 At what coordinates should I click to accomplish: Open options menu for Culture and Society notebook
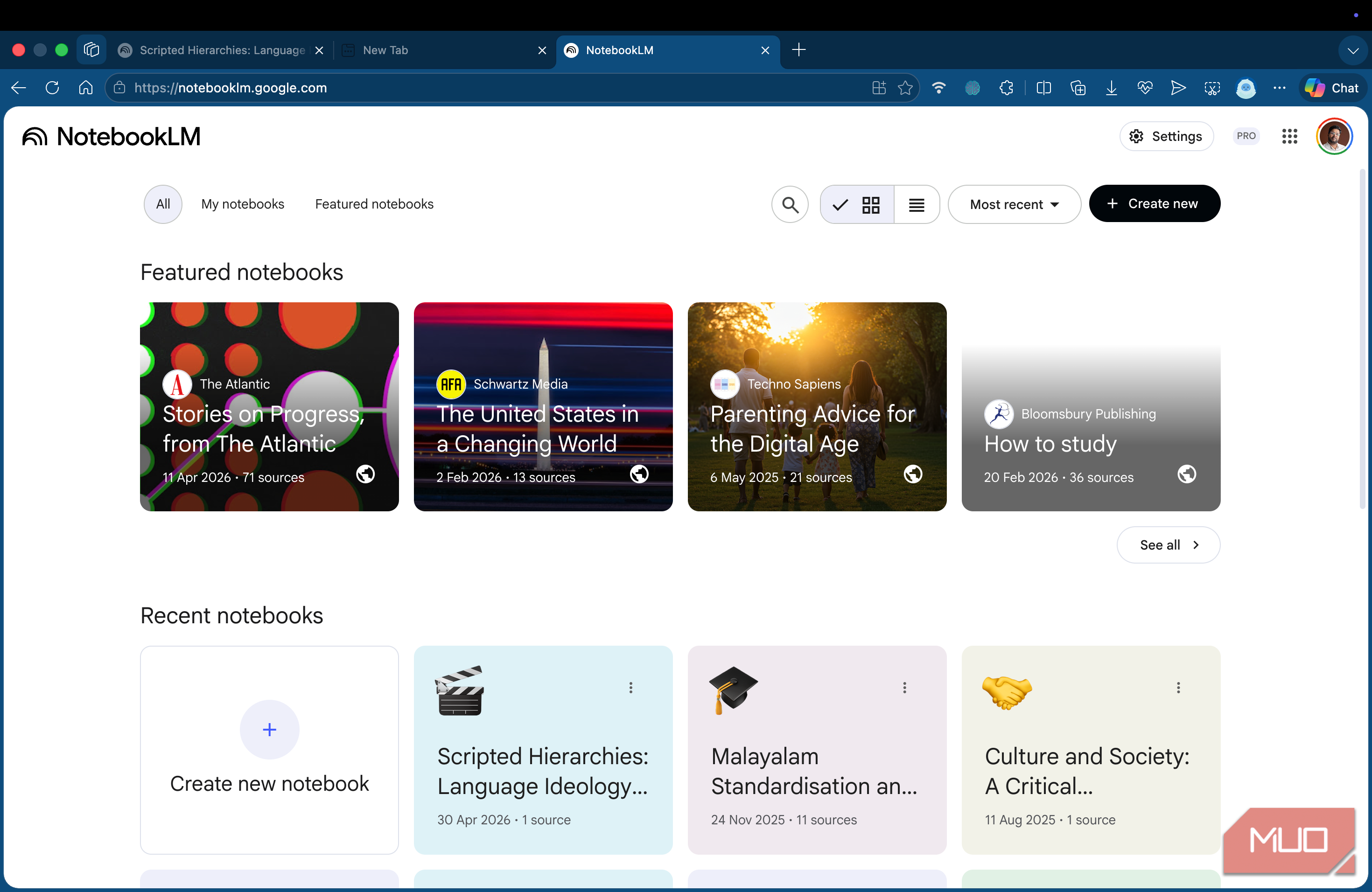tap(1179, 688)
